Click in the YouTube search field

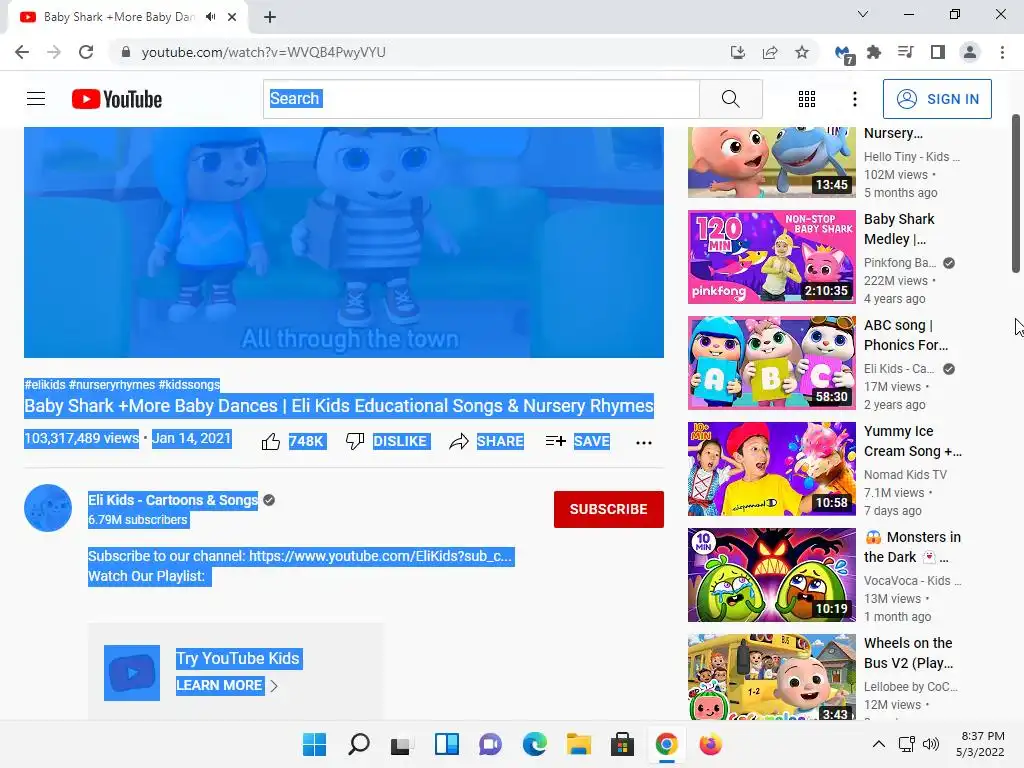tap(481, 99)
